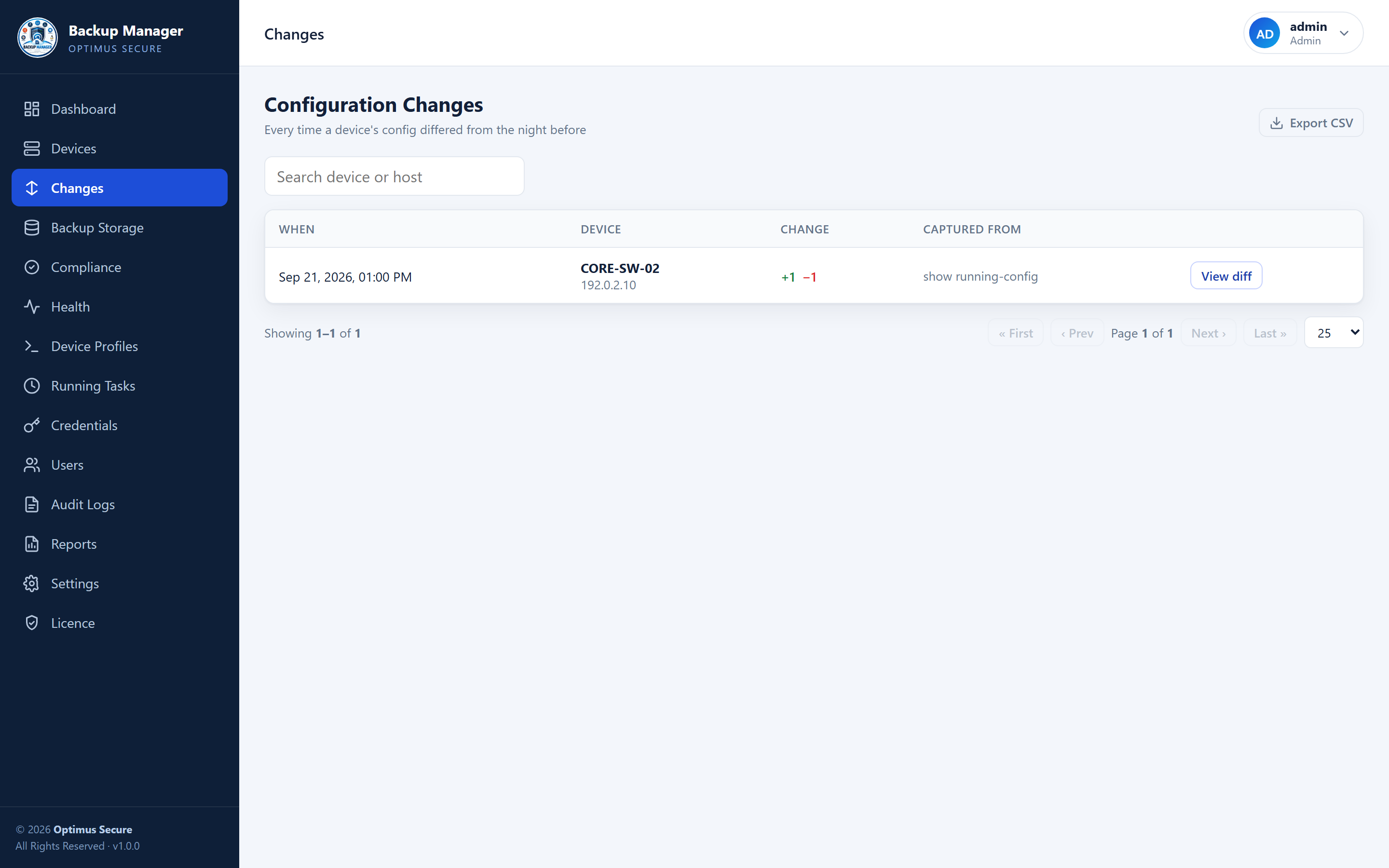Click the WHEN column header
The image size is (1389, 868).
click(297, 229)
